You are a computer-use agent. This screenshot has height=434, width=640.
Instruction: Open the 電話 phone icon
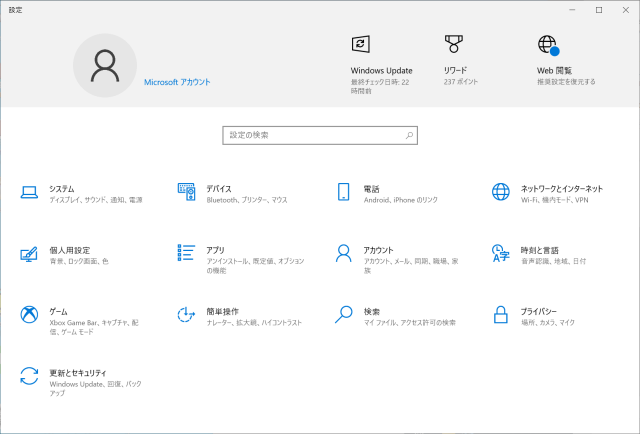pos(344,192)
